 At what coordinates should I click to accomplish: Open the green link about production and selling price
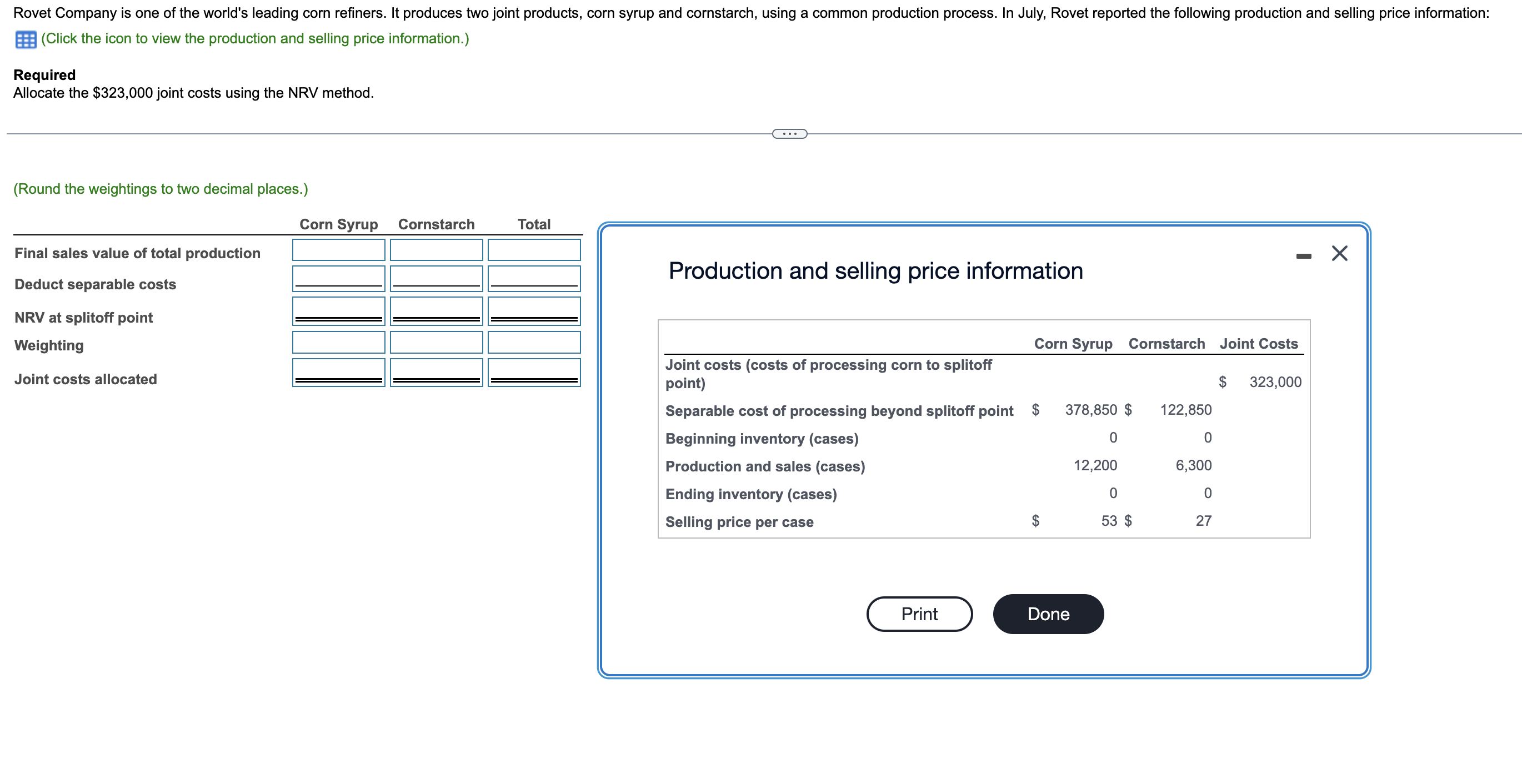click(254, 39)
